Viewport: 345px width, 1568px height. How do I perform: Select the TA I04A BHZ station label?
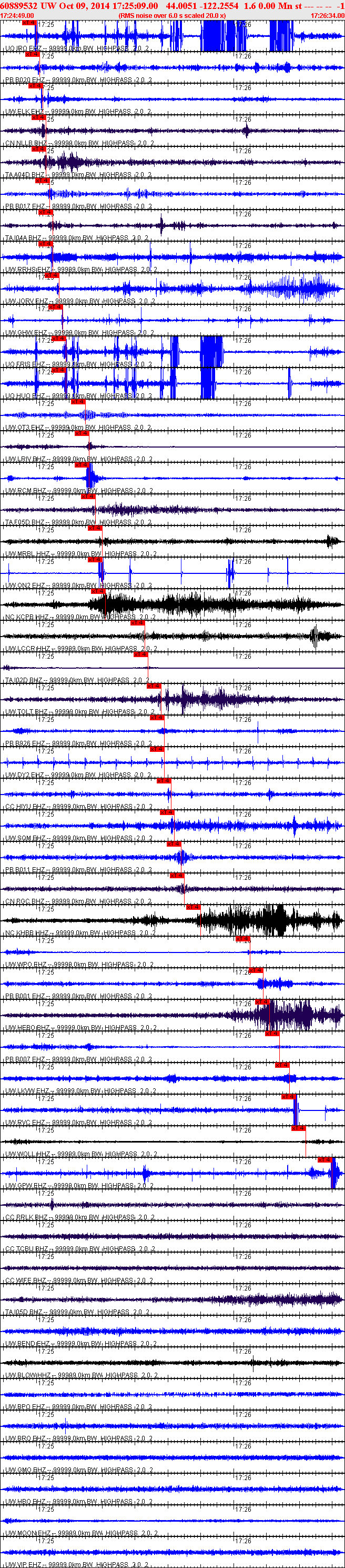click(77, 238)
